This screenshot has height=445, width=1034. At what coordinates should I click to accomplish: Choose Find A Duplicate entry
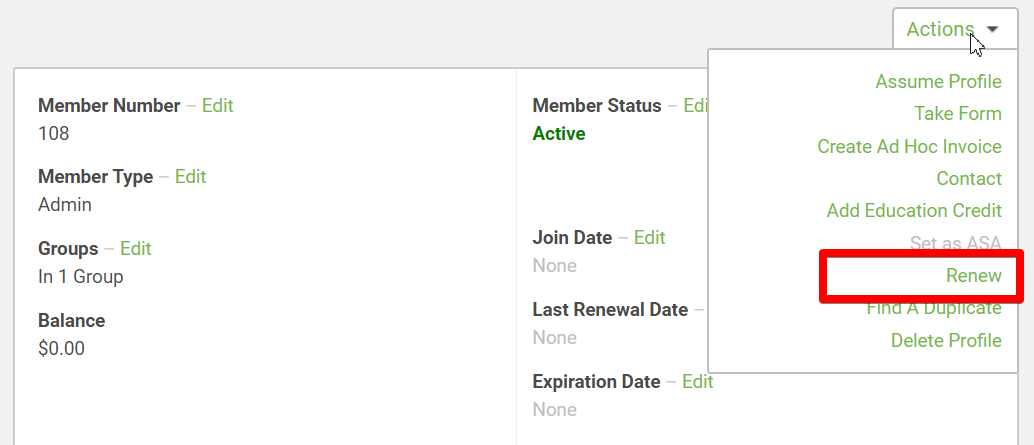tap(934, 308)
